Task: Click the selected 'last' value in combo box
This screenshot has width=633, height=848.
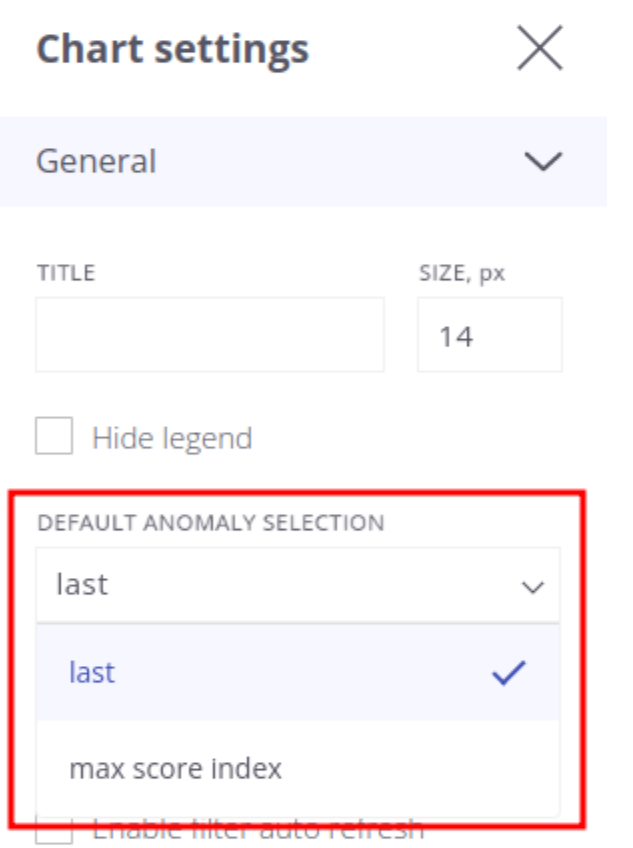Action: click(82, 585)
